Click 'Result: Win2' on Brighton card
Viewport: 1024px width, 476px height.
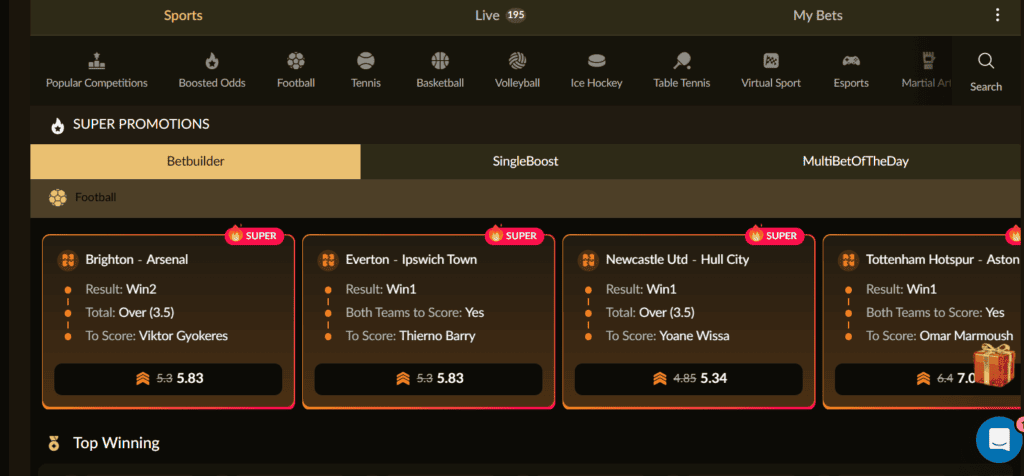(121, 289)
